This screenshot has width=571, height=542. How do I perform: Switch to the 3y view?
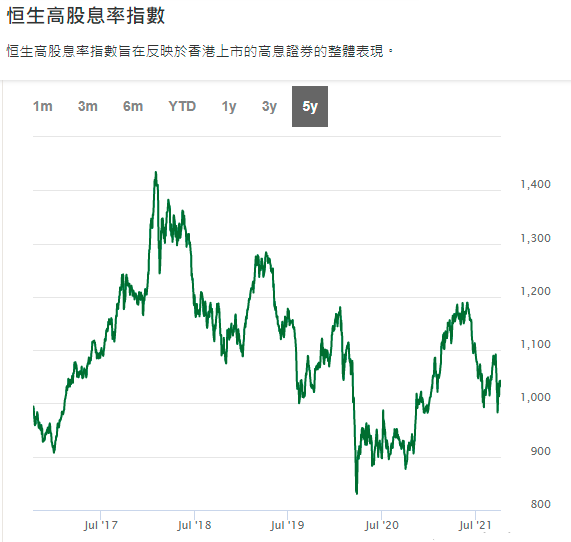click(269, 107)
